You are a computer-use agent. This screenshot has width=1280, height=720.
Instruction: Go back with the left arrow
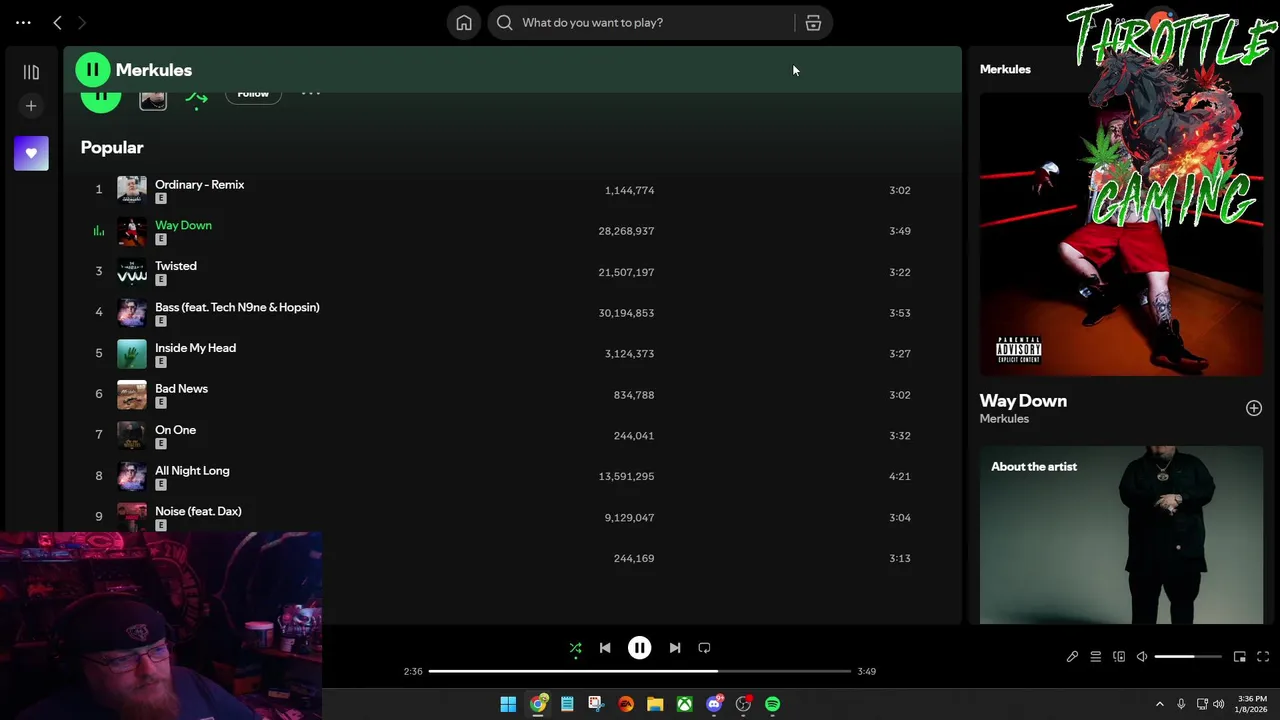[x=57, y=22]
